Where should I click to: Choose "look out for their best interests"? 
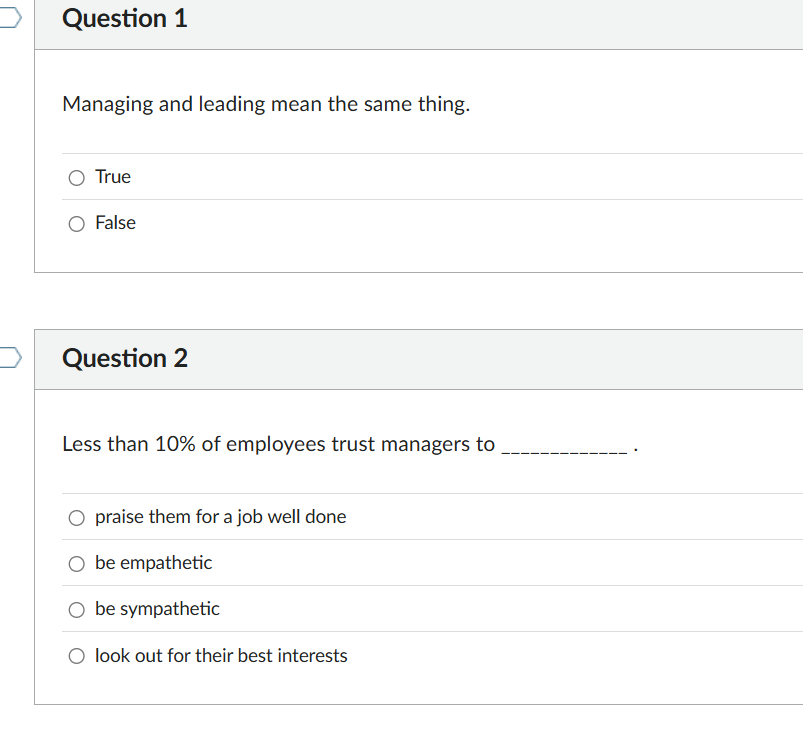pos(76,656)
